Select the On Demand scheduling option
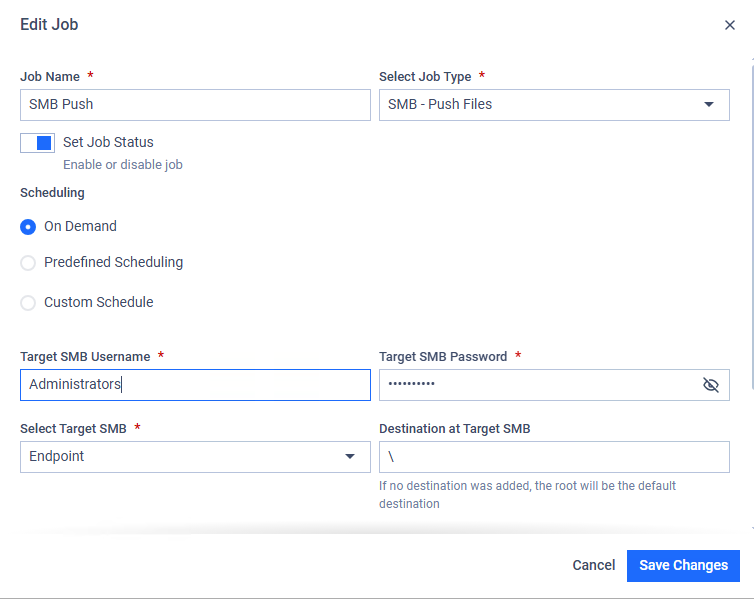754x599 pixels. (x=28, y=226)
